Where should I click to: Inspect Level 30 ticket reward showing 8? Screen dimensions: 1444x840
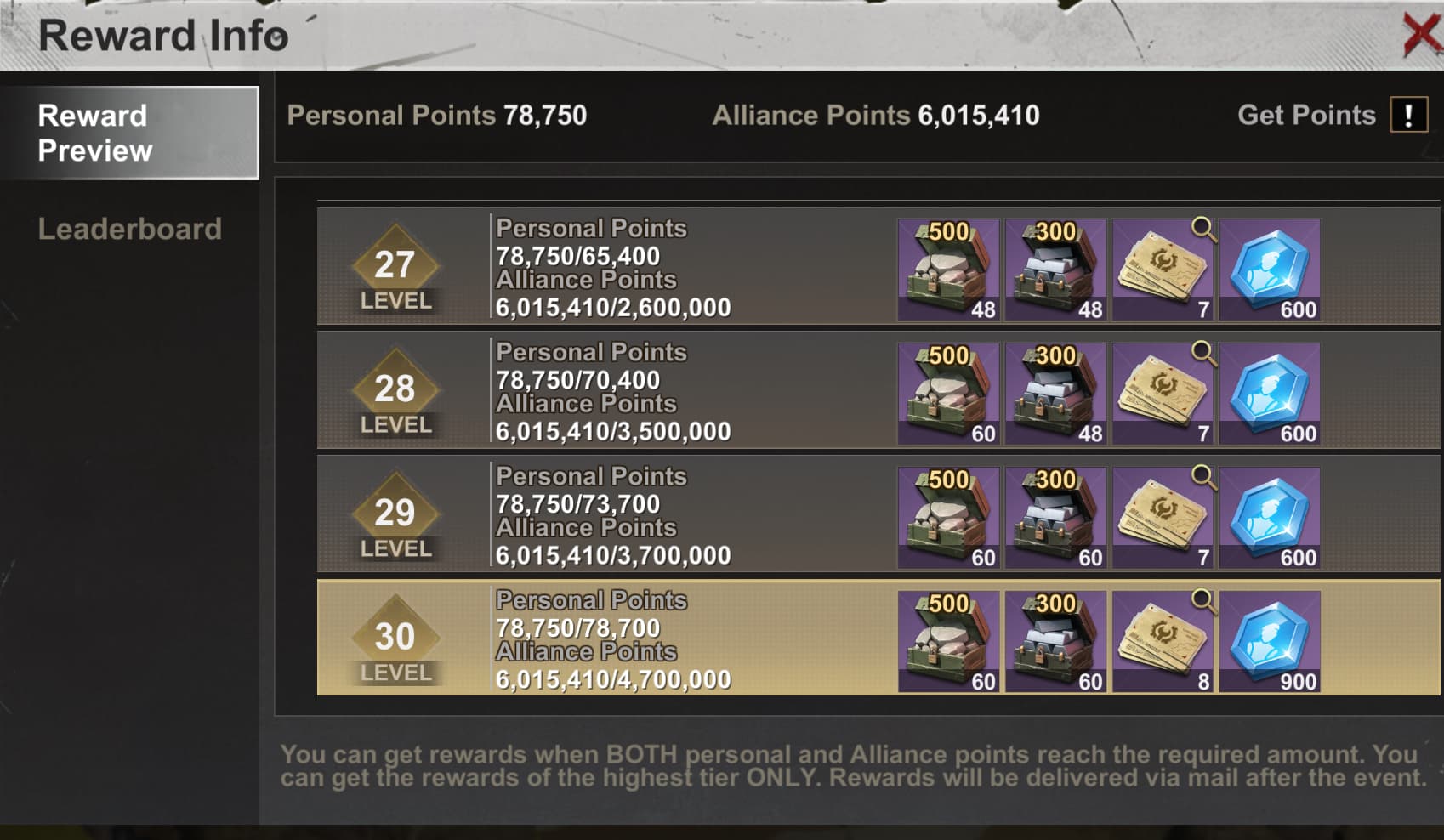tap(1163, 642)
